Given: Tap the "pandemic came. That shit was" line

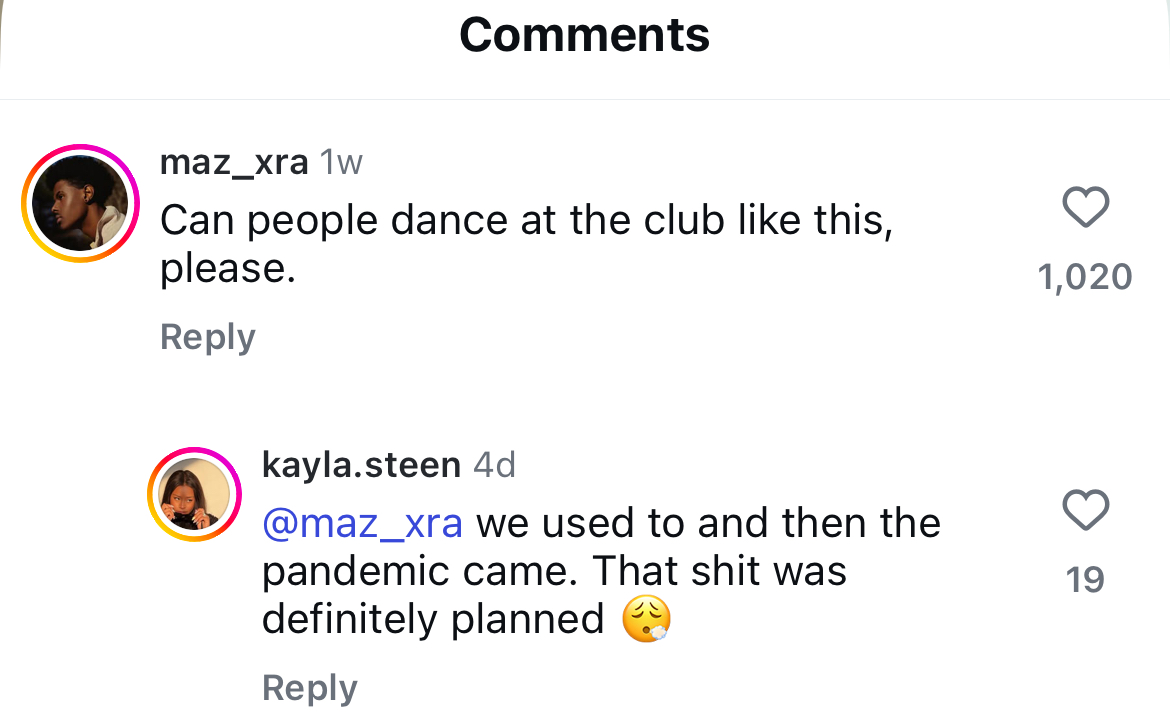Looking at the screenshot, I should (554, 571).
